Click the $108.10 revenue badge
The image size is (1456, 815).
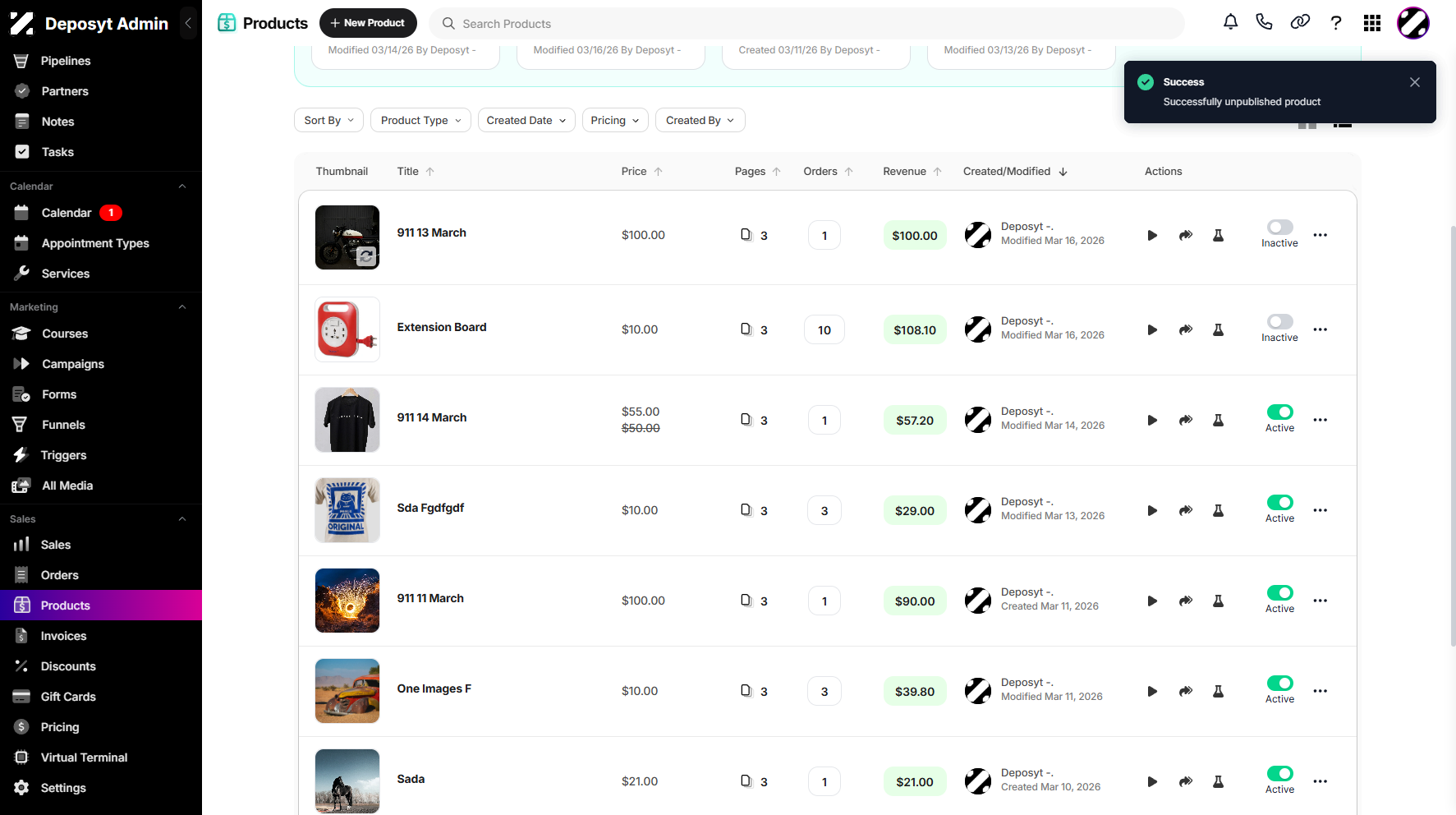915,329
